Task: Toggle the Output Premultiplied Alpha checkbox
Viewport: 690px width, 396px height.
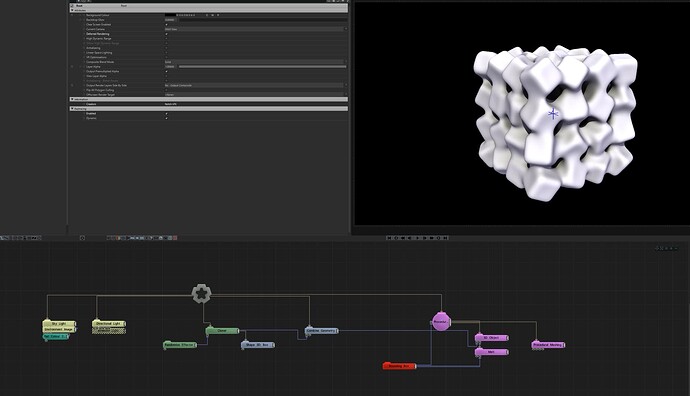Action: pos(166,71)
